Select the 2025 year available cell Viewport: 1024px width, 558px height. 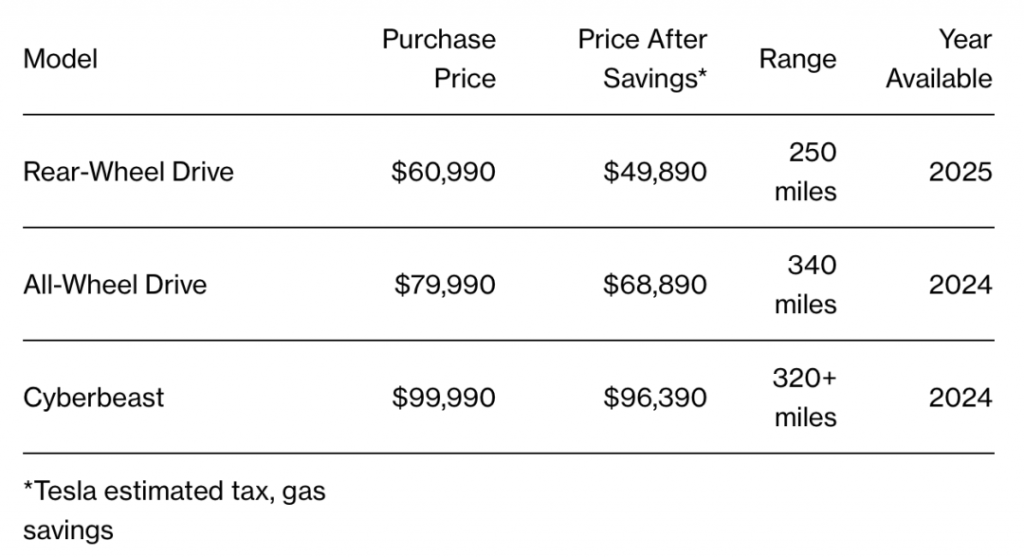(960, 172)
